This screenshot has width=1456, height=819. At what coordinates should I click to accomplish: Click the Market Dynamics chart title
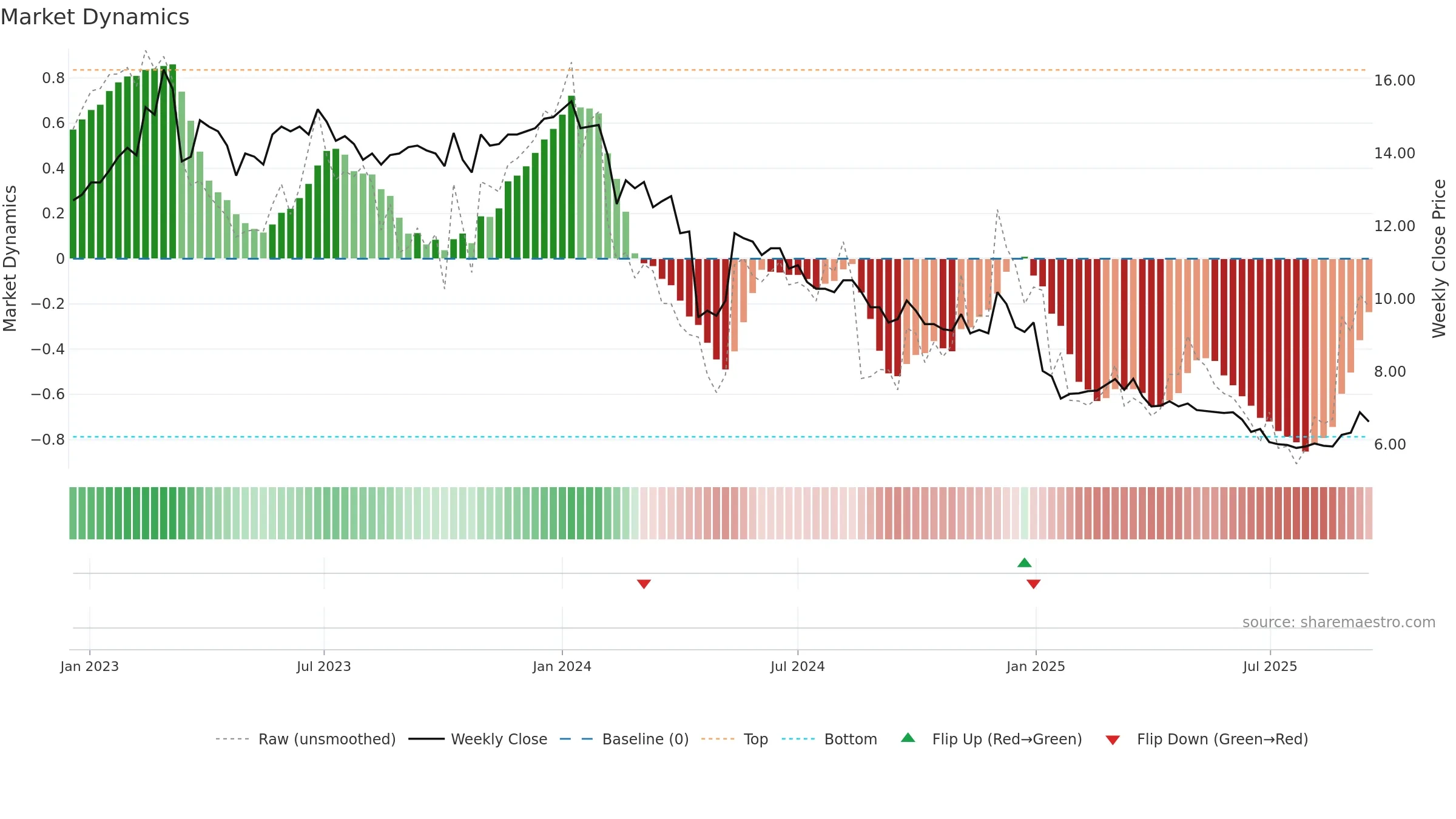pyautogui.click(x=95, y=17)
